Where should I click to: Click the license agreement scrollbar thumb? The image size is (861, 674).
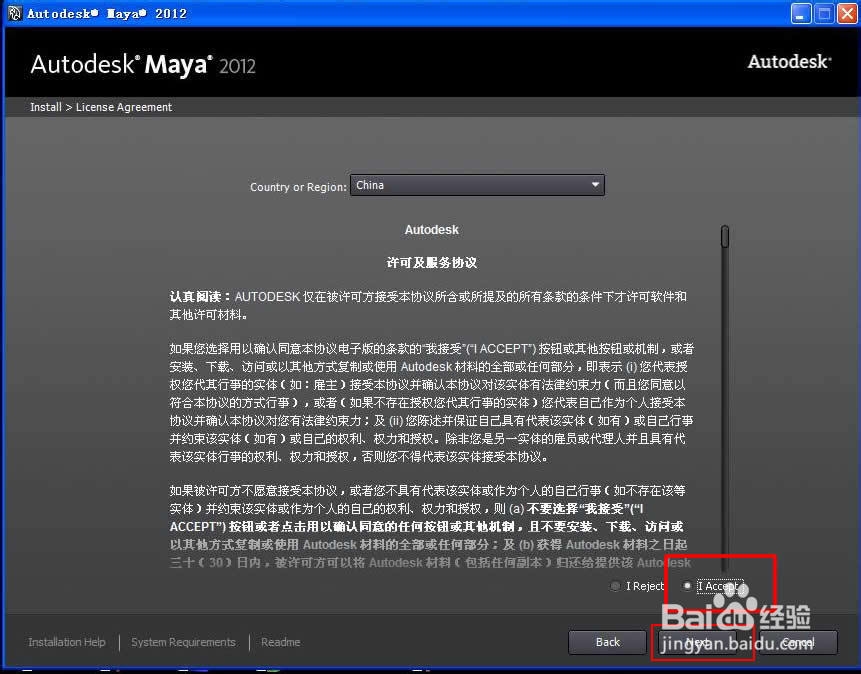(725, 236)
